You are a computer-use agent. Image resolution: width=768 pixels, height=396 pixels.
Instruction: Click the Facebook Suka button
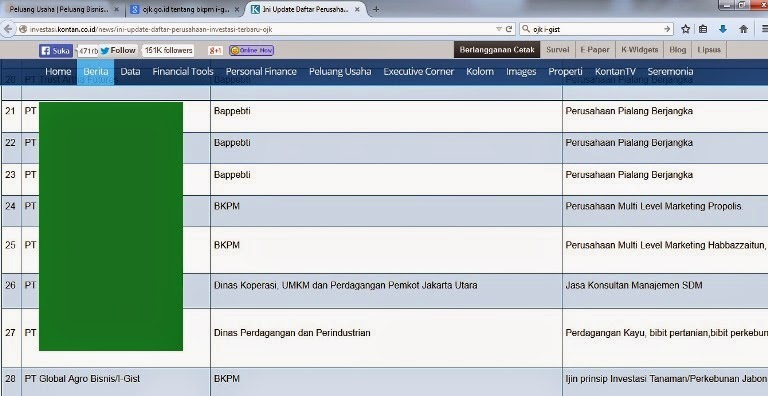[x=56, y=50]
